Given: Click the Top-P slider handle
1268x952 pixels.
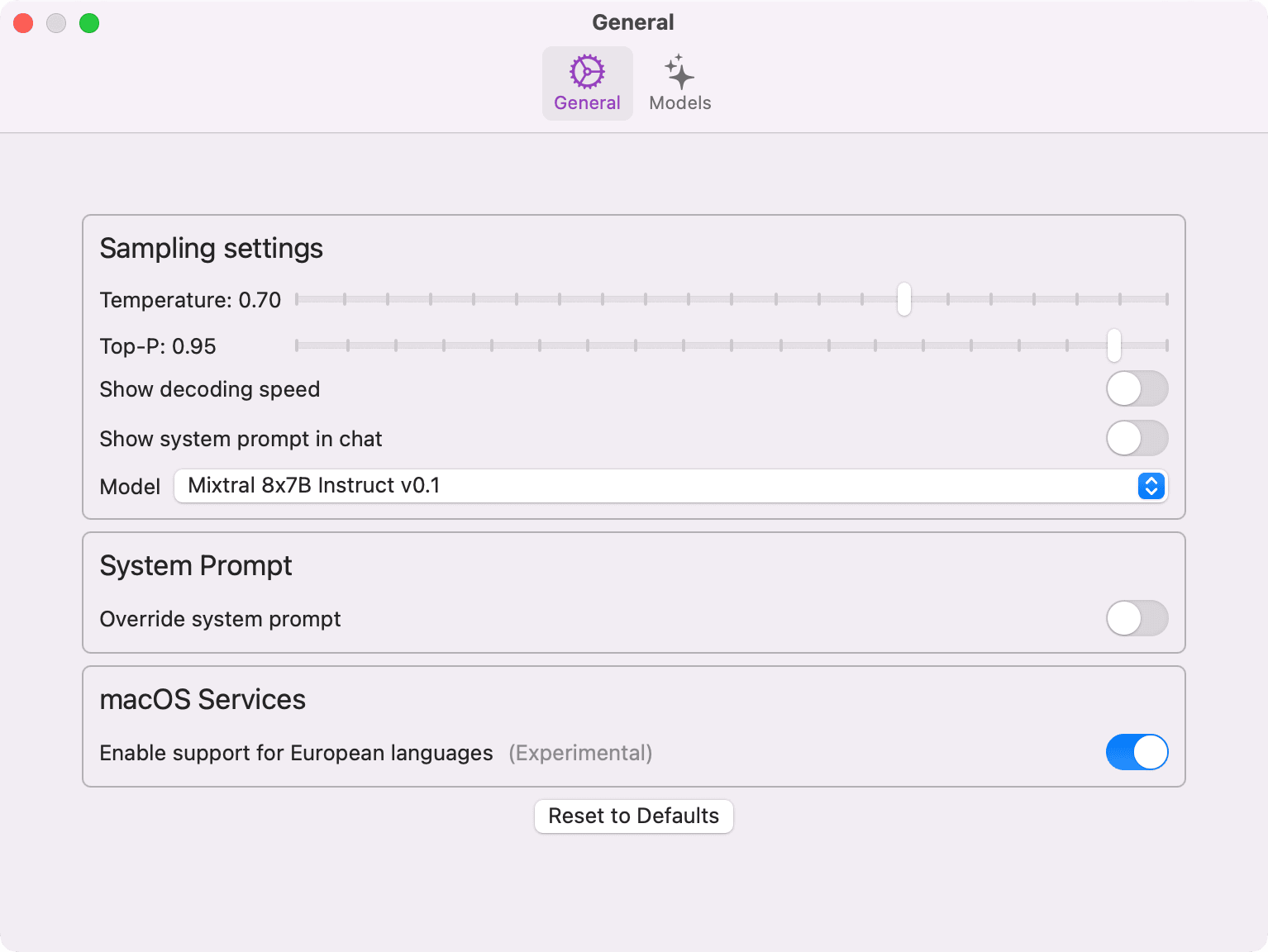Looking at the screenshot, I should pos(1114,345).
